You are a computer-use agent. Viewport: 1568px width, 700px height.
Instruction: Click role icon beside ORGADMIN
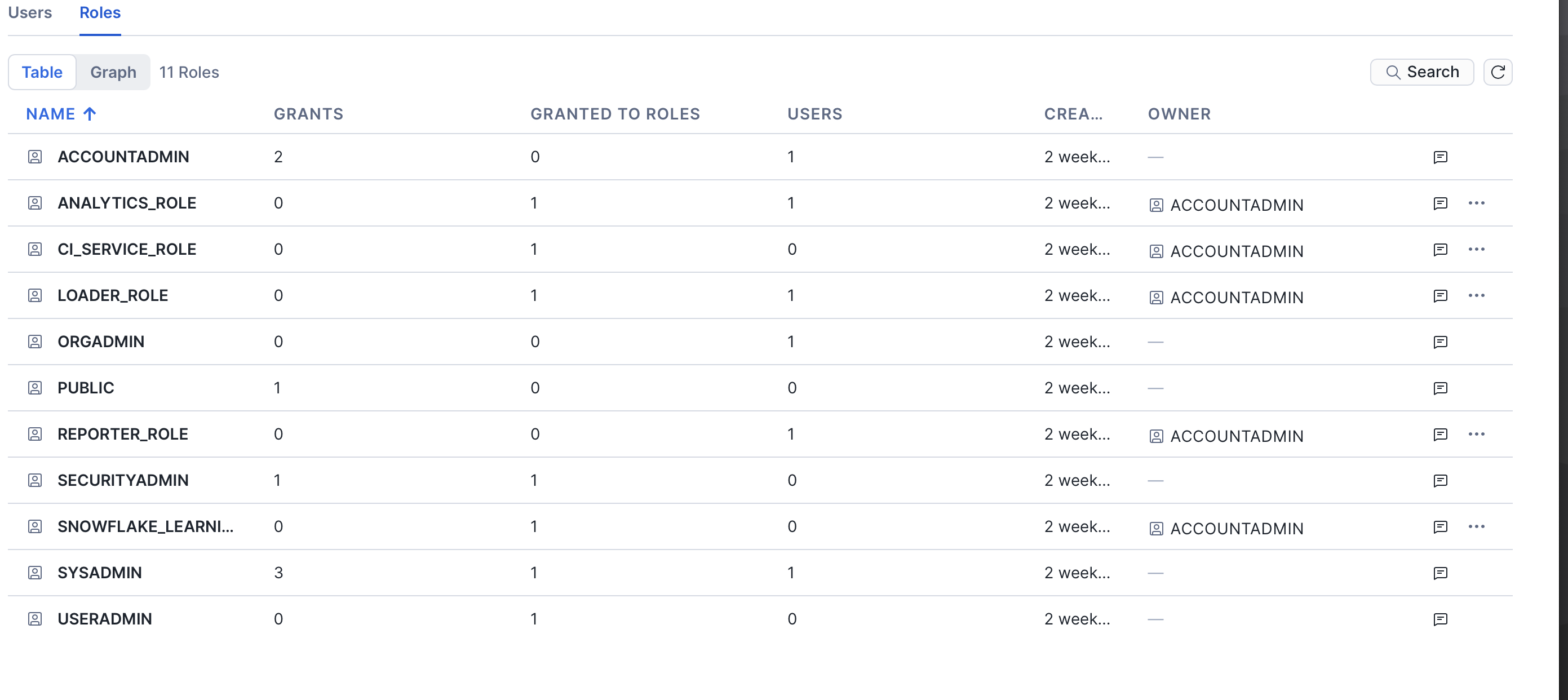click(x=35, y=342)
